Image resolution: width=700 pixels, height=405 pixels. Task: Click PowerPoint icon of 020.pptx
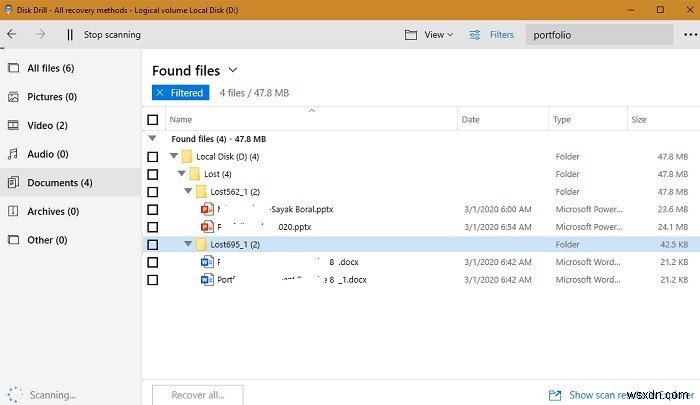[x=207, y=227]
